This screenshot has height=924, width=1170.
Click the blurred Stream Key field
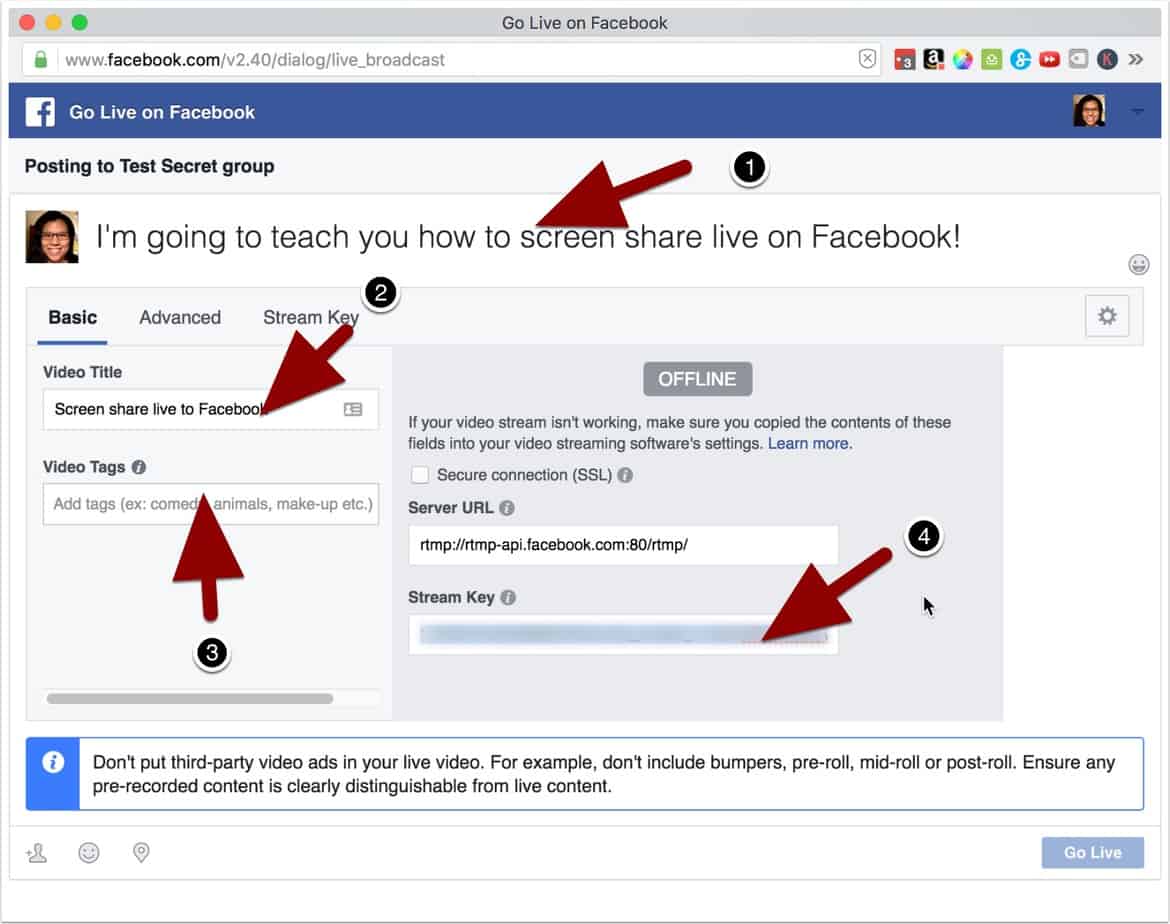623,634
